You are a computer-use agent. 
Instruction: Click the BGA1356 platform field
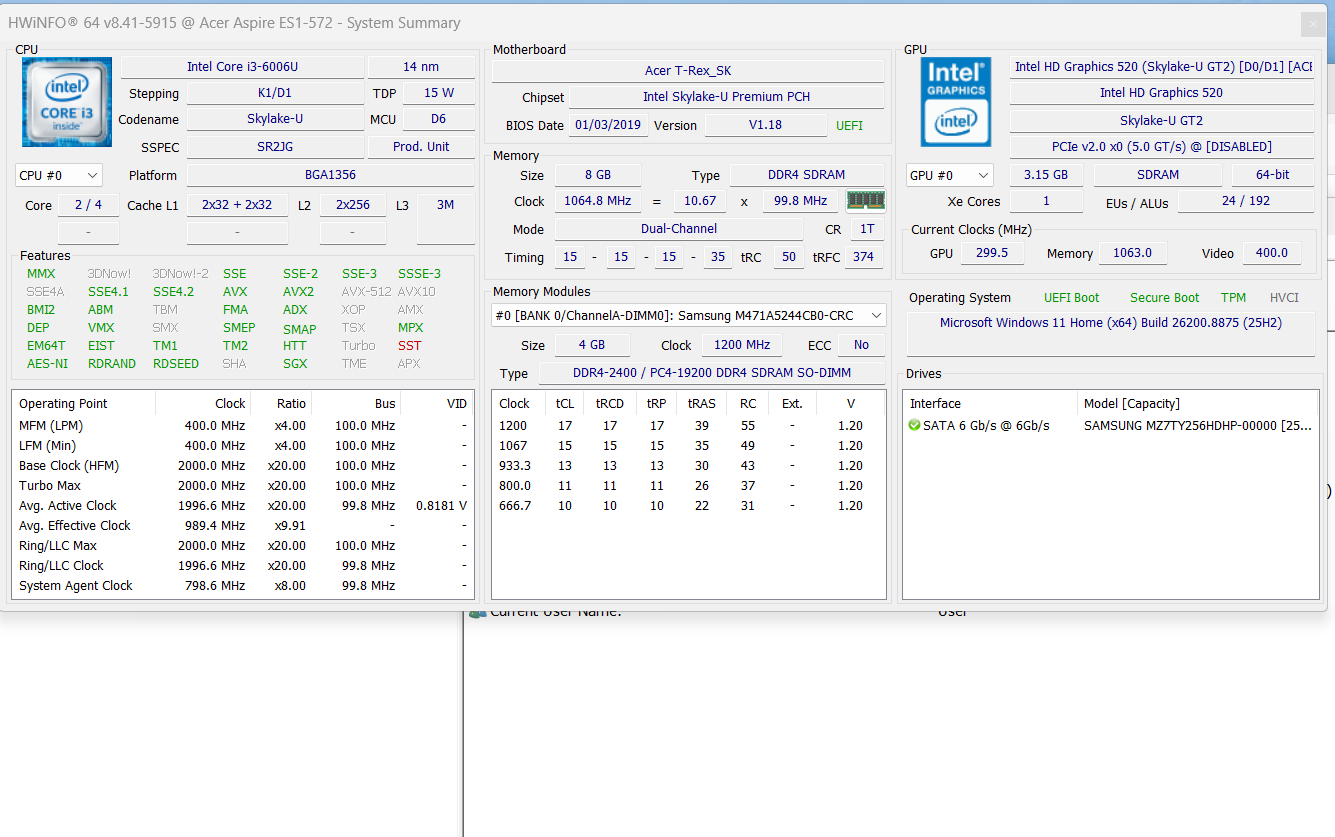[x=330, y=175]
